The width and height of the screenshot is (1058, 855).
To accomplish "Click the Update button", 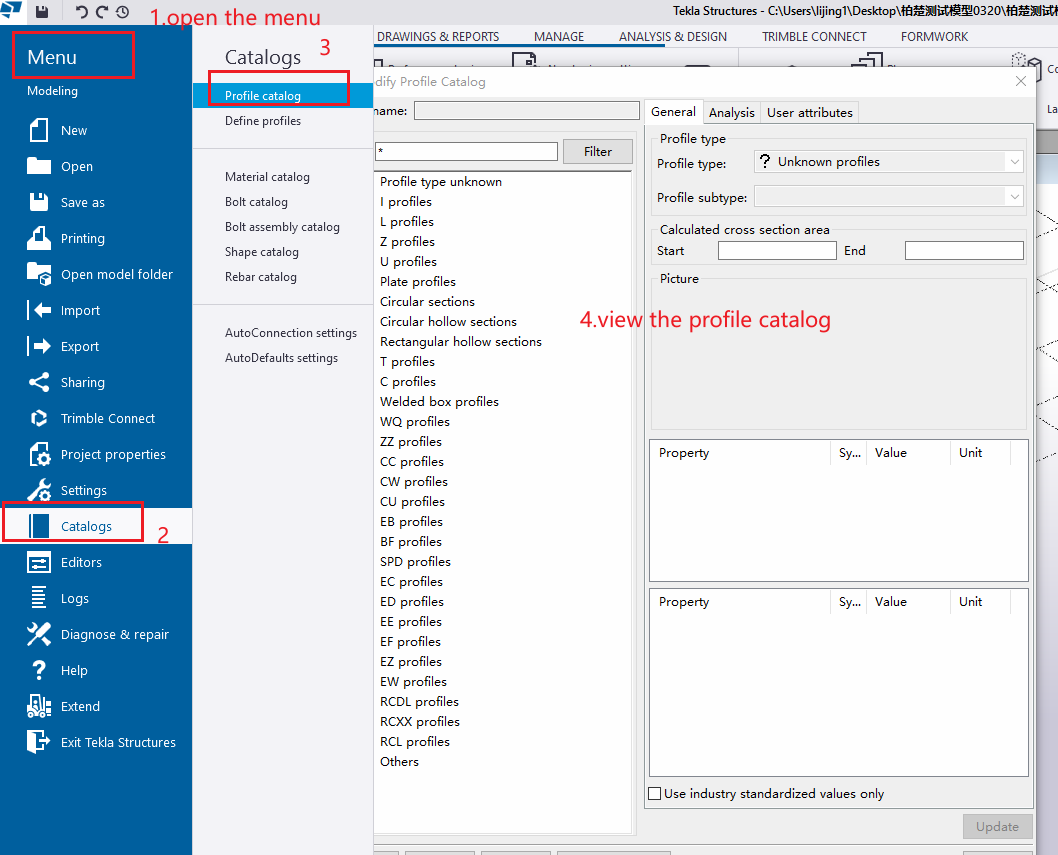I will [997, 827].
